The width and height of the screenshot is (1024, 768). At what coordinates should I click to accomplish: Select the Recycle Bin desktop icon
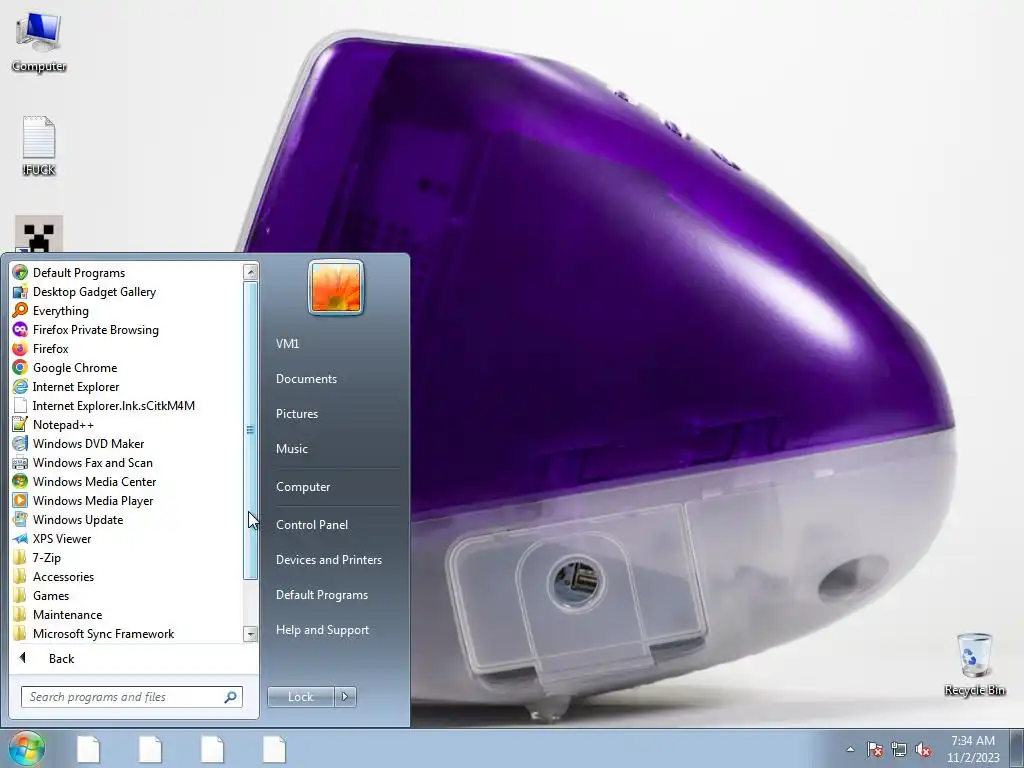pos(974,664)
